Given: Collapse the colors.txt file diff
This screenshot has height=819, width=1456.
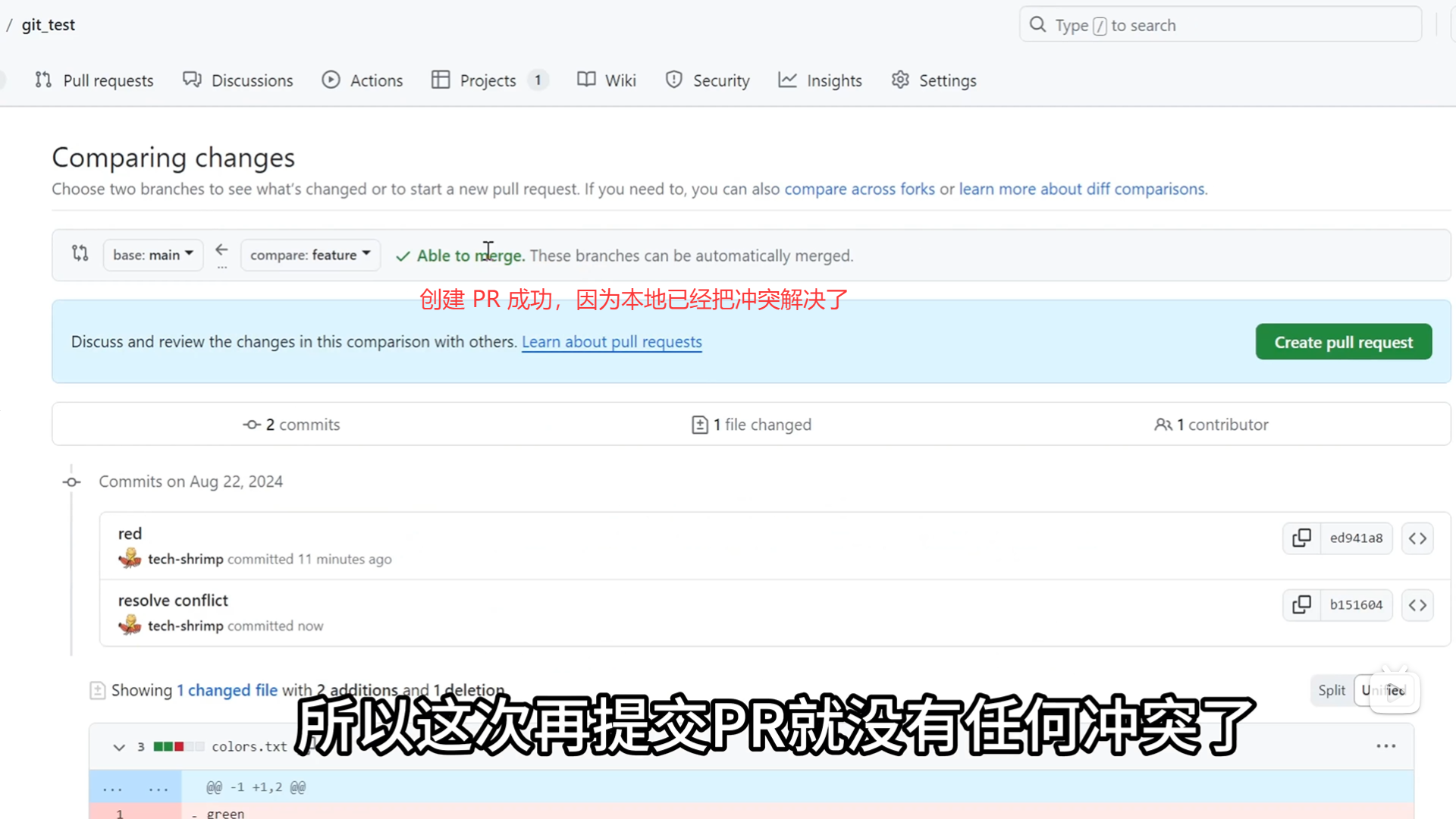Looking at the screenshot, I should 119,747.
